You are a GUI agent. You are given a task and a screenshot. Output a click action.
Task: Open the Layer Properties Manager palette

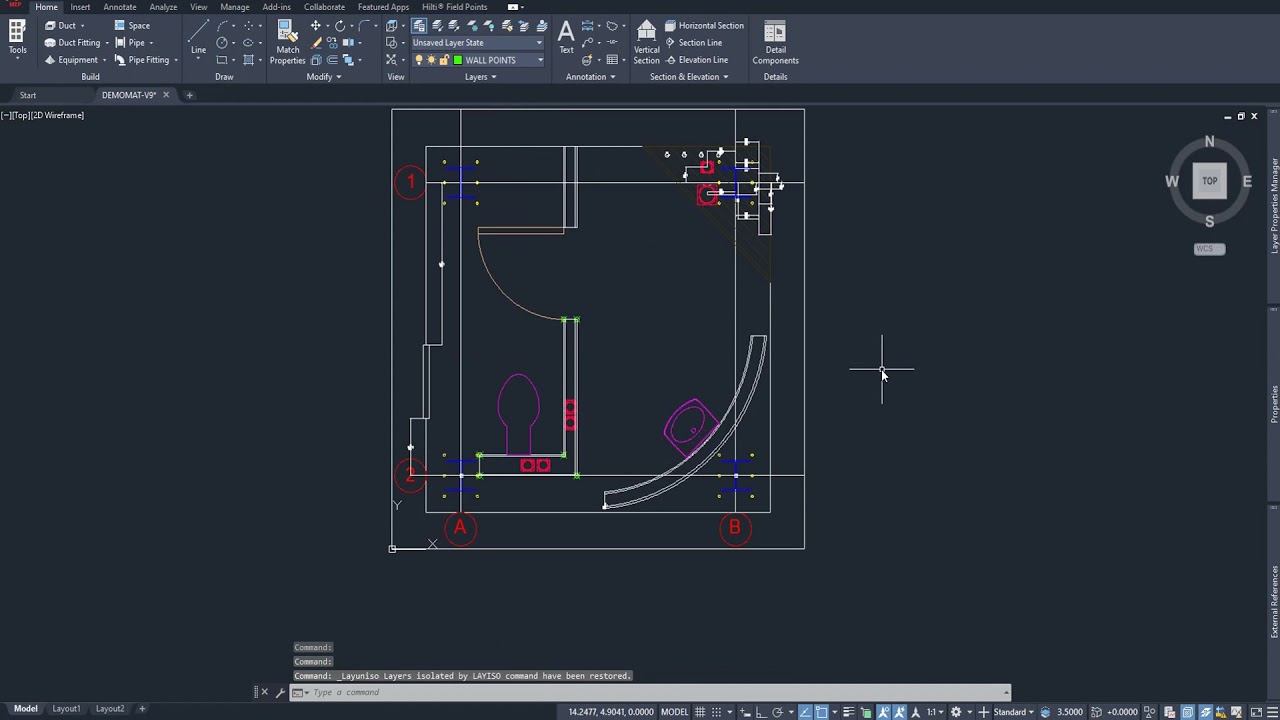(1274, 205)
